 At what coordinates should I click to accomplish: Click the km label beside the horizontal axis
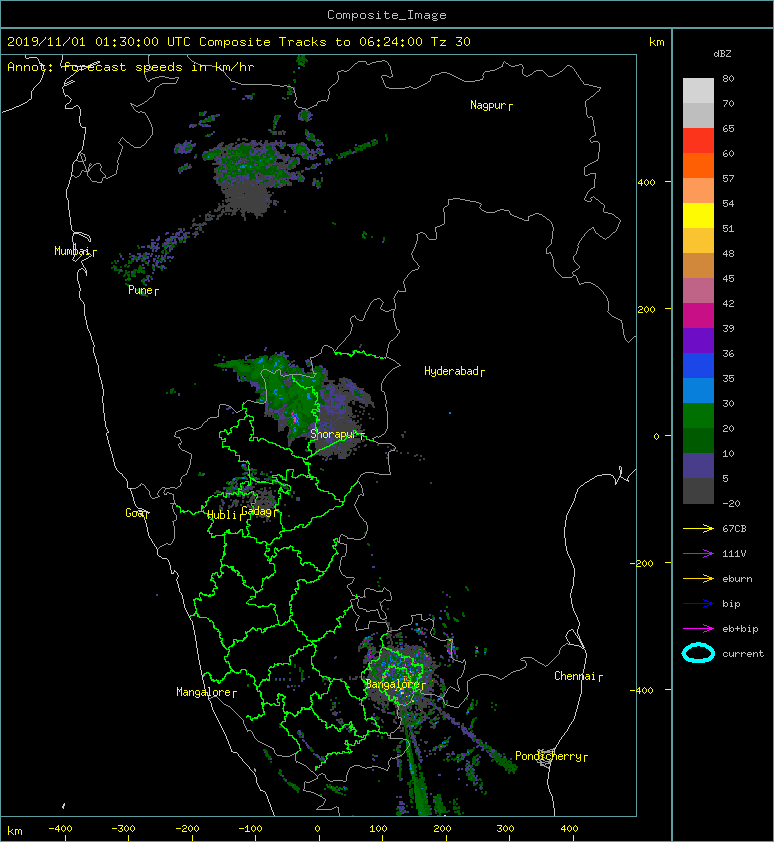click(x=15, y=831)
